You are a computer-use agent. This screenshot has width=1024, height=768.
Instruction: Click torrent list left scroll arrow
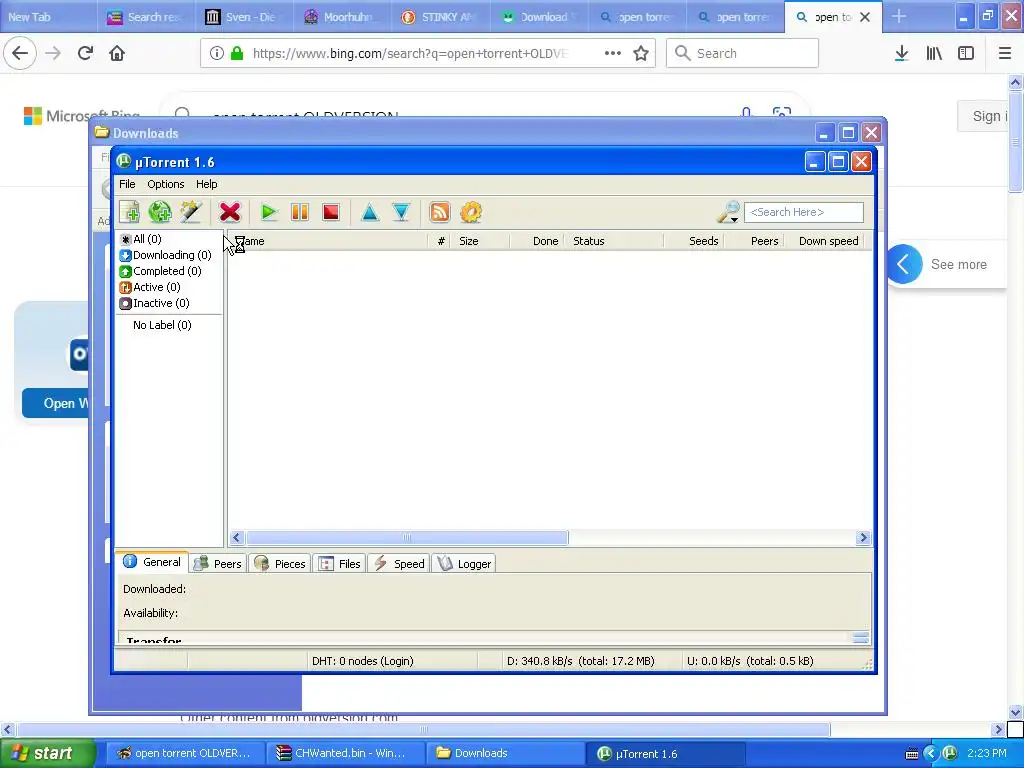tap(236, 537)
